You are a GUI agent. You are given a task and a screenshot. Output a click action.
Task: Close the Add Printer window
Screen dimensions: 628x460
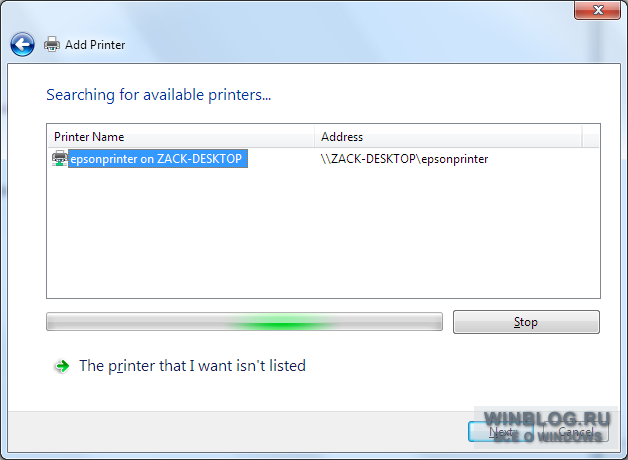point(597,10)
